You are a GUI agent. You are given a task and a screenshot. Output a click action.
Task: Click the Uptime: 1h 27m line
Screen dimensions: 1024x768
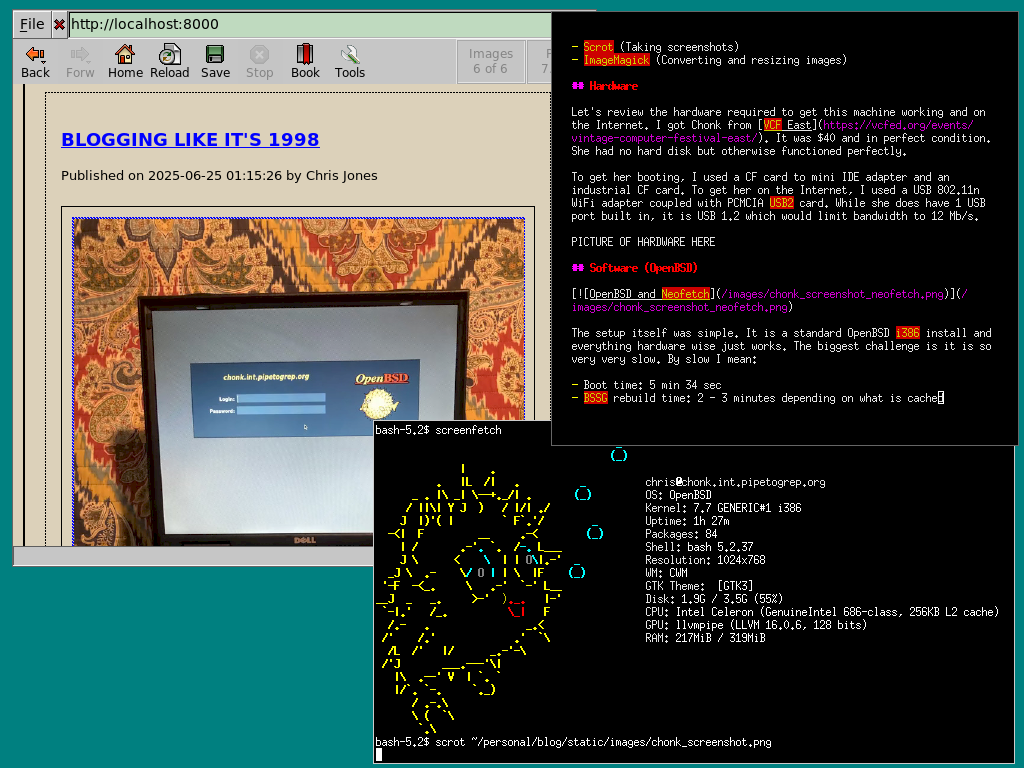[687, 521]
